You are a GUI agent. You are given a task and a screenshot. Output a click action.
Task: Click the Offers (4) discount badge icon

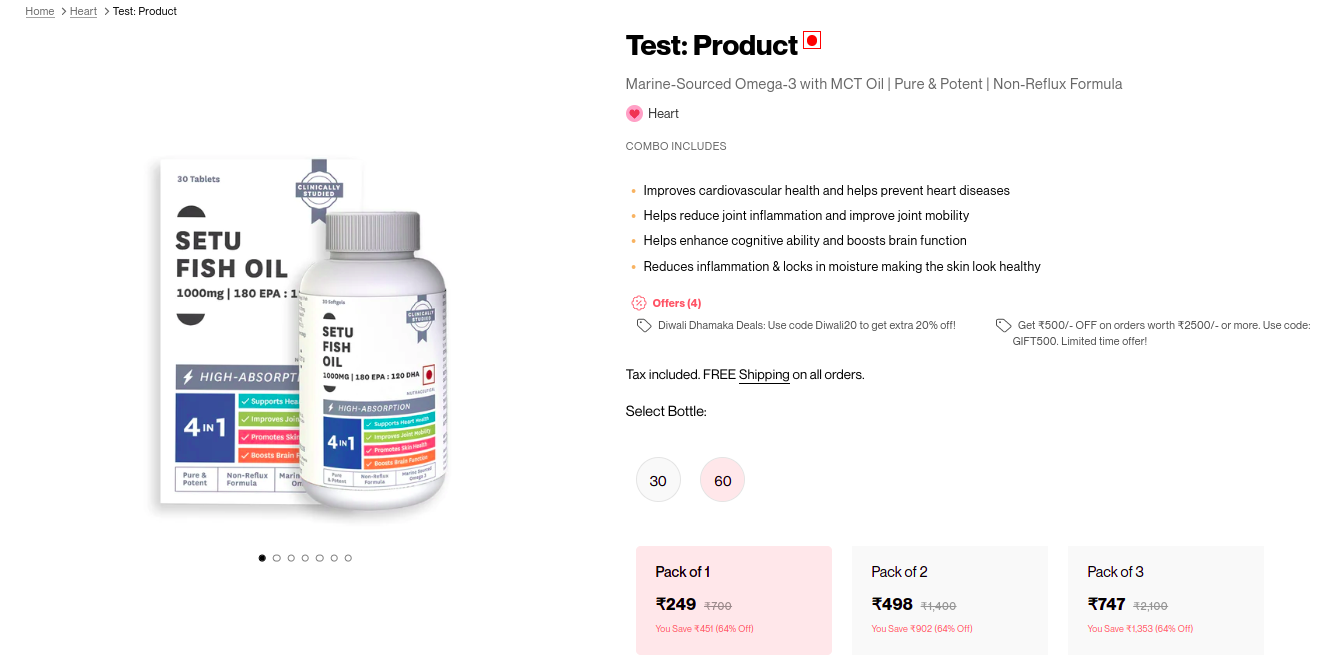tap(638, 303)
